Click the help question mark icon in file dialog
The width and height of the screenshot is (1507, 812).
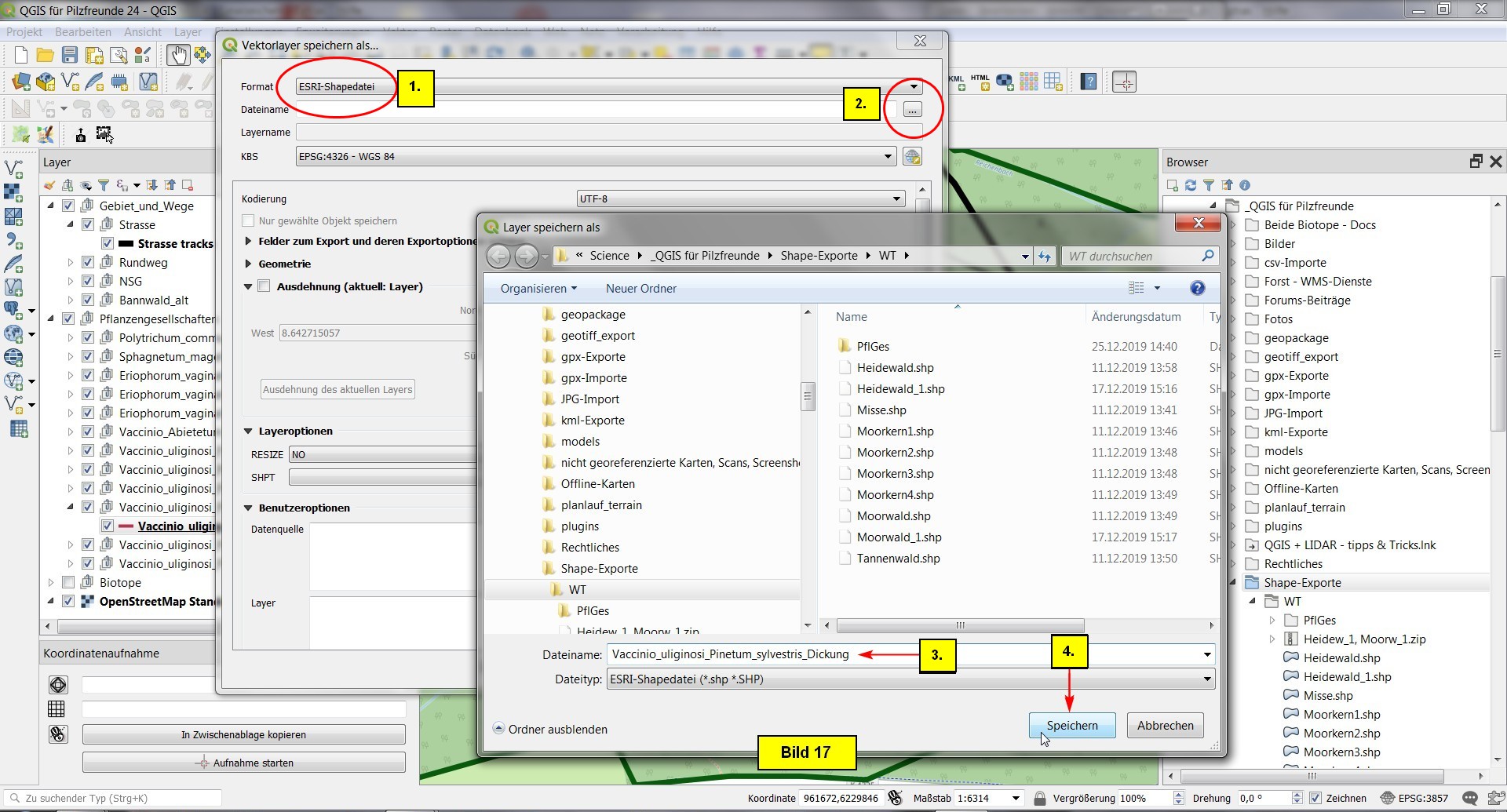(x=1197, y=288)
